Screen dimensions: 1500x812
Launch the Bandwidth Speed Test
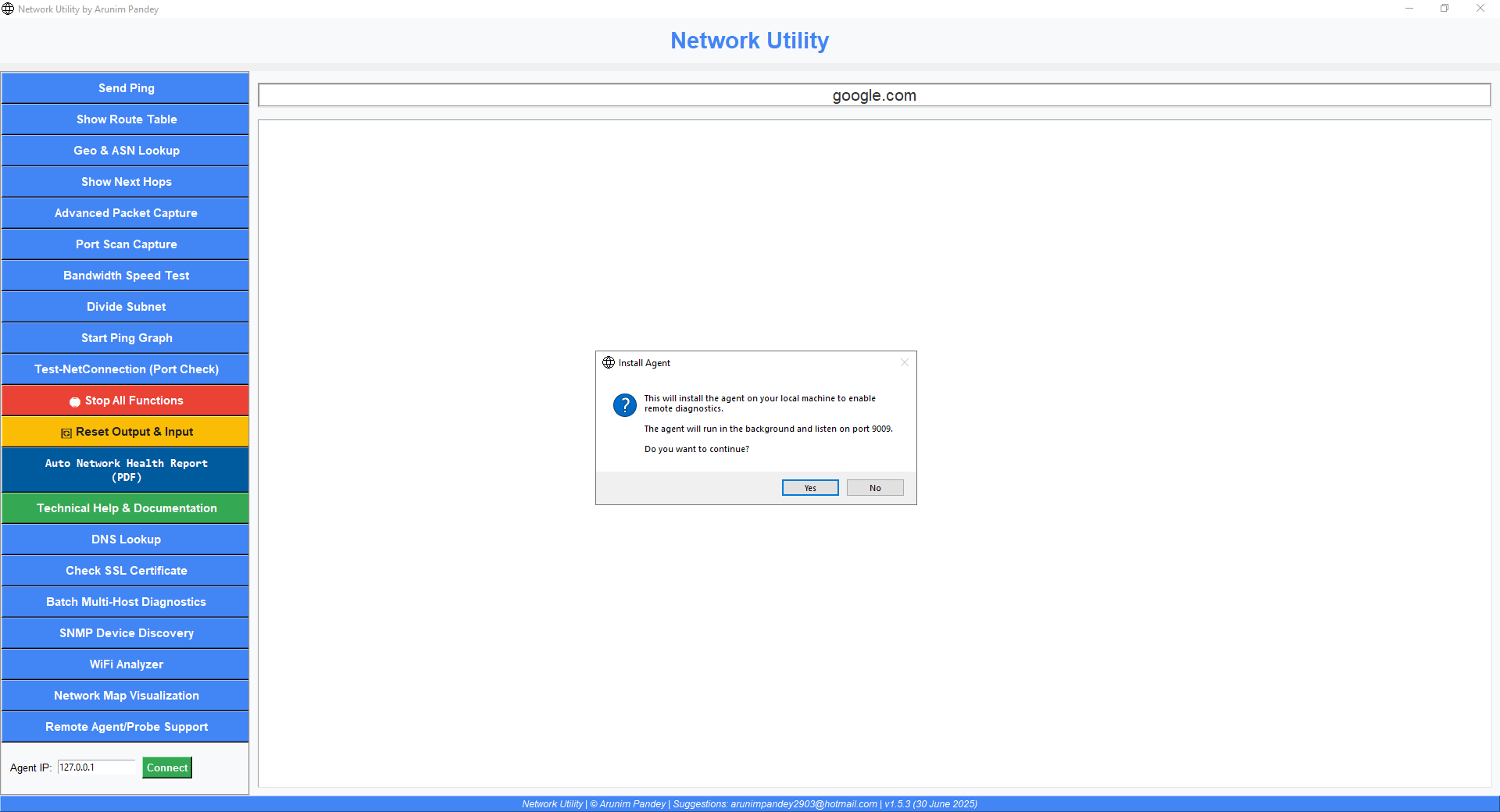pyautogui.click(x=125, y=275)
